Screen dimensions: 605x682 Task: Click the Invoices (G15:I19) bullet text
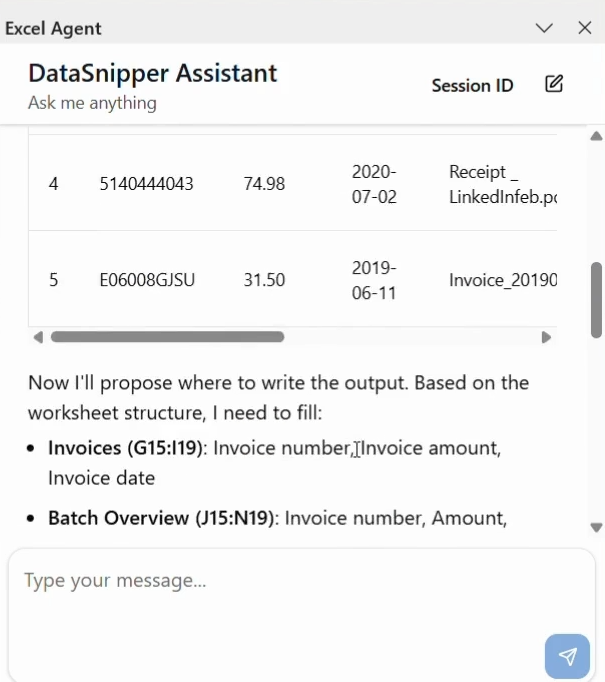click(x=125, y=448)
